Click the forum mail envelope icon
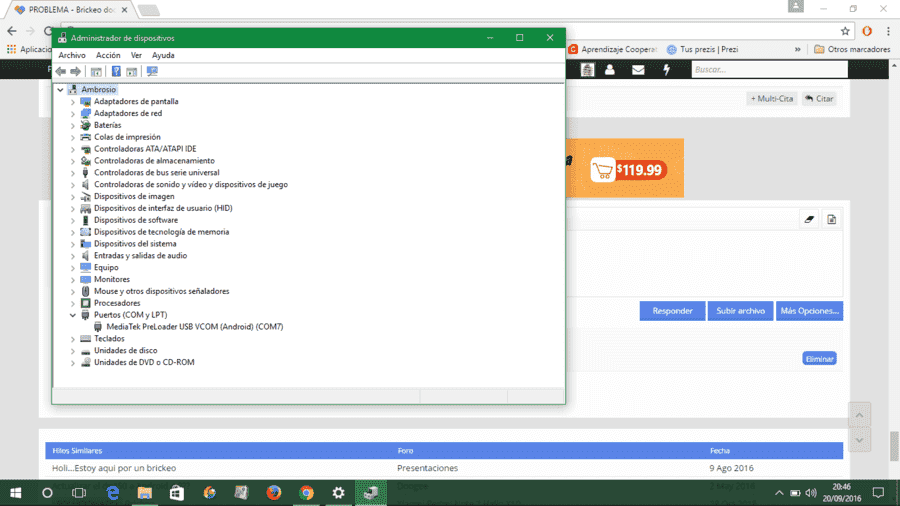This screenshot has height=506, width=900. (638, 70)
